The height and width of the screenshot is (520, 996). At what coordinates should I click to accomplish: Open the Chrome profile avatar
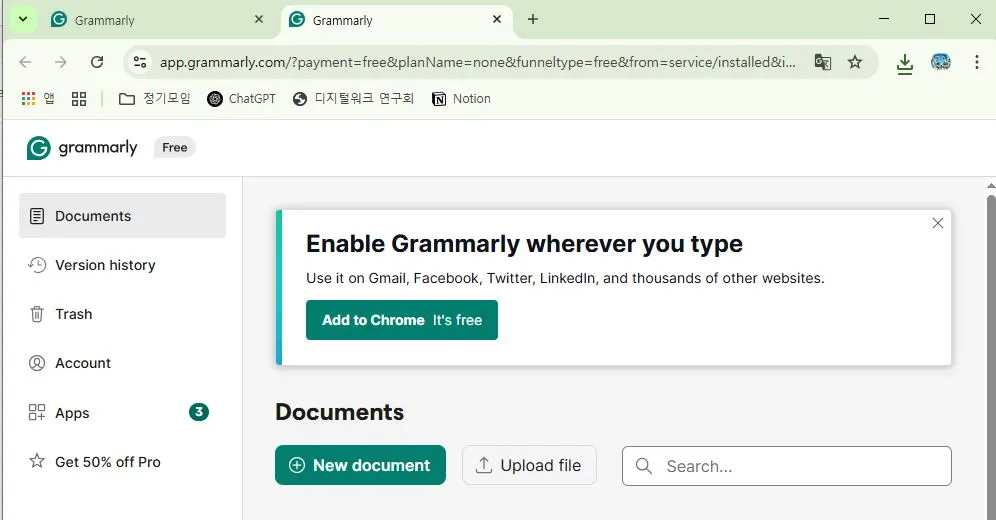point(941,62)
